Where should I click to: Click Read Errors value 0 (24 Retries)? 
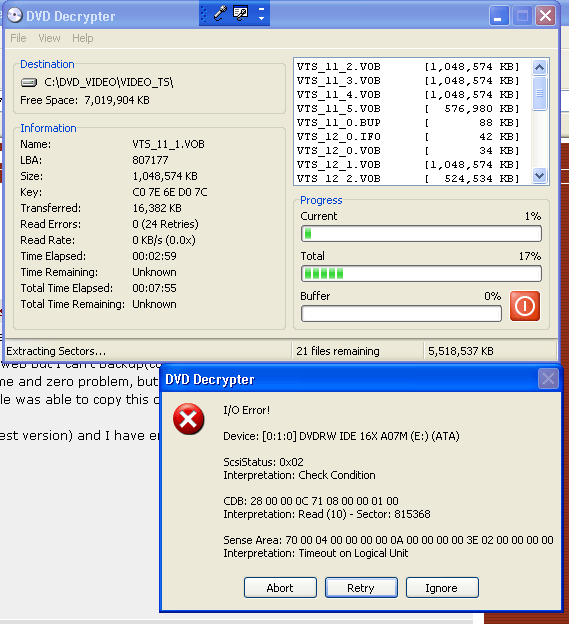pyautogui.click(x=166, y=224)
